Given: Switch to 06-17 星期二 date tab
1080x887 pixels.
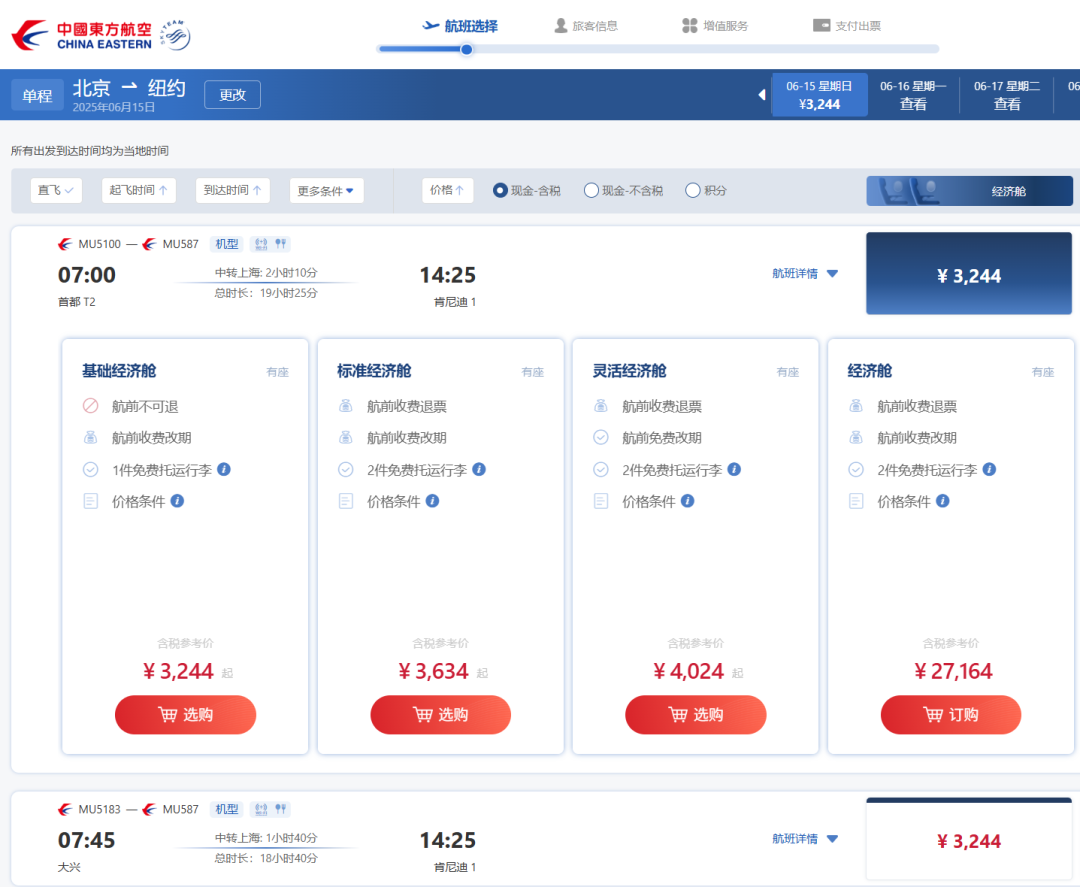Looking at the screenshot, I should pos(1007,95).
